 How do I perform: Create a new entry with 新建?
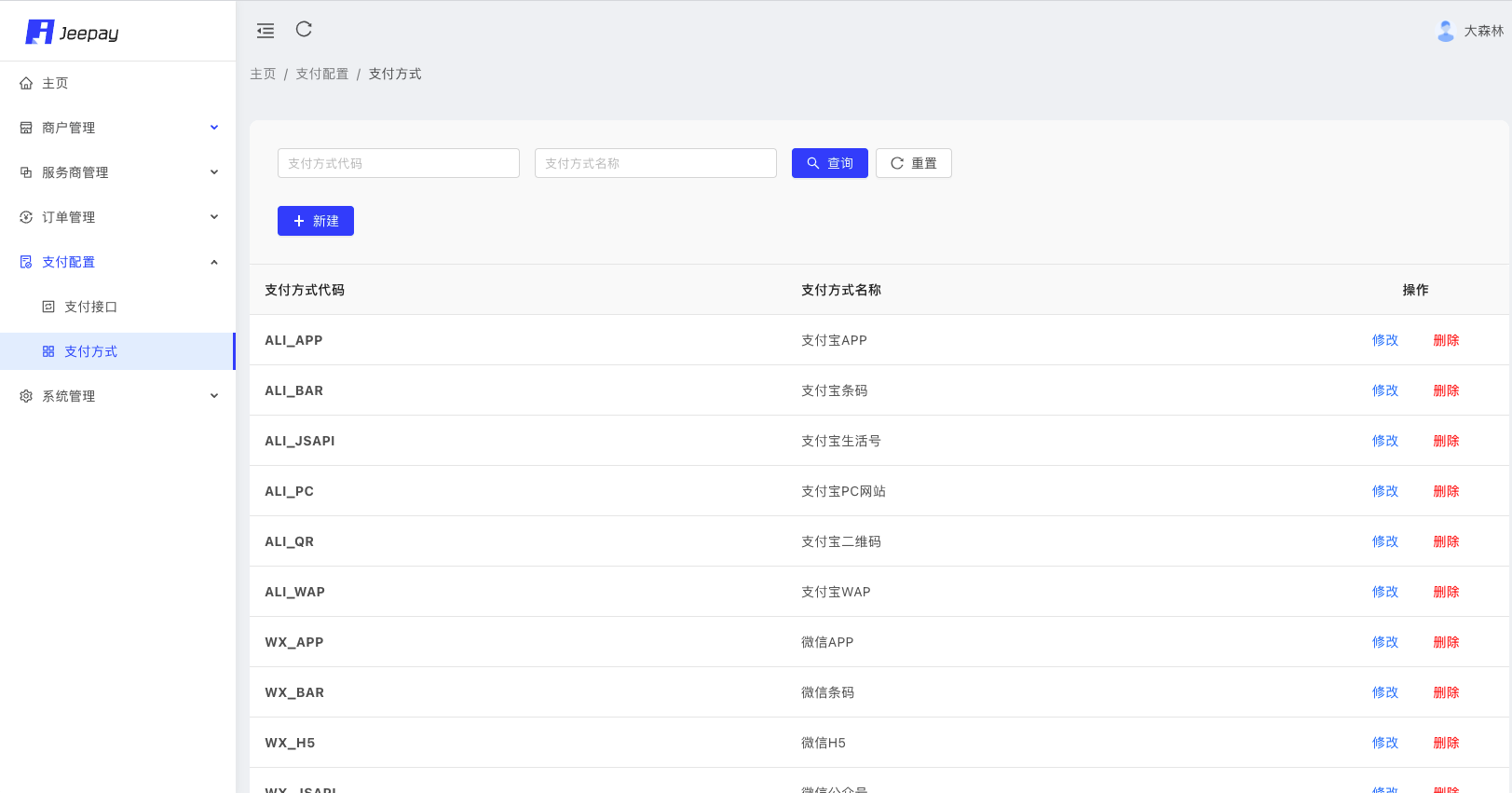(316, 221)
